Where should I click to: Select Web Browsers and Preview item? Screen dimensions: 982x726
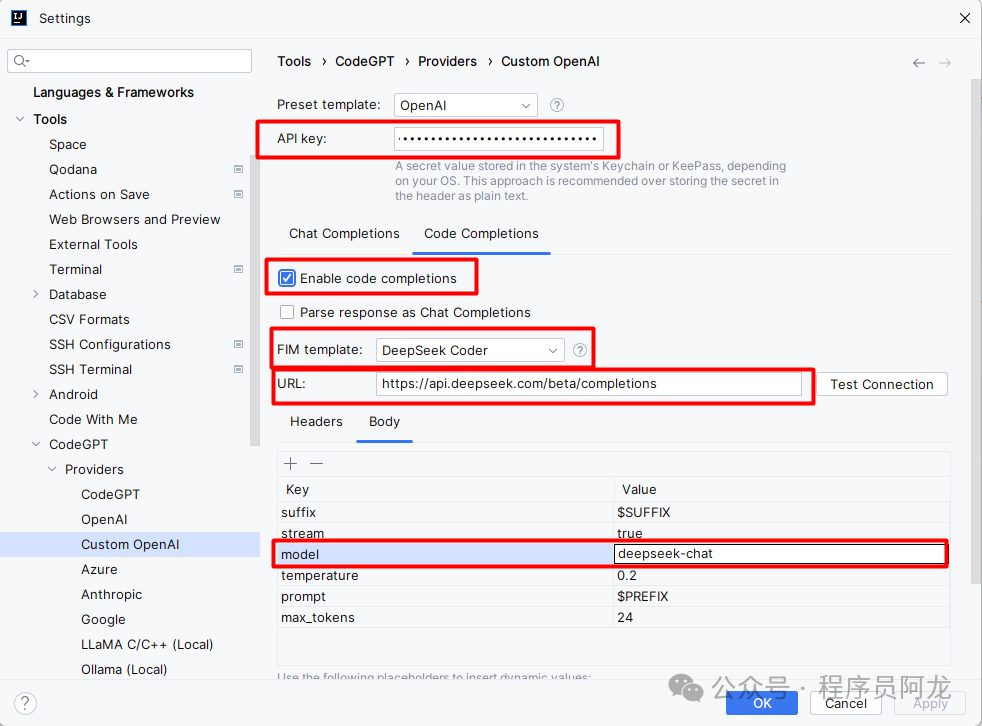[135, 219]
